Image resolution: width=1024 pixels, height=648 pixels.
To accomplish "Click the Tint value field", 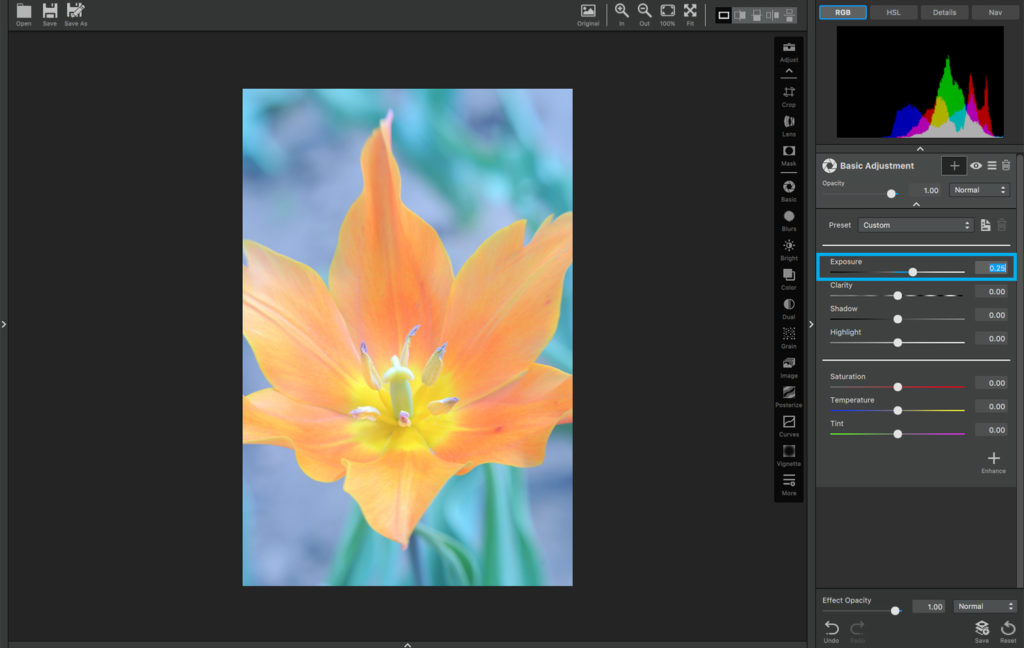I will (x=992, y=430).
